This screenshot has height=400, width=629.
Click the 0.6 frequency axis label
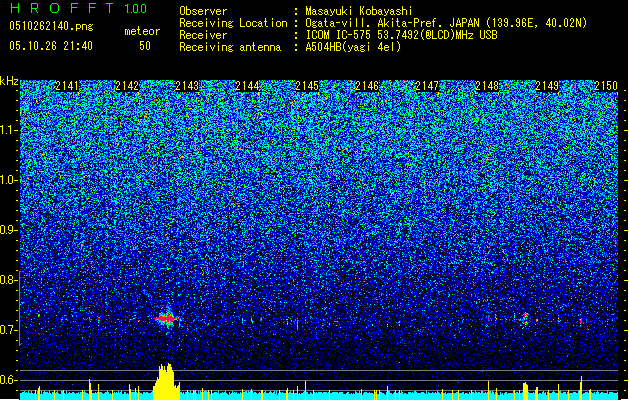click(7, 380)
